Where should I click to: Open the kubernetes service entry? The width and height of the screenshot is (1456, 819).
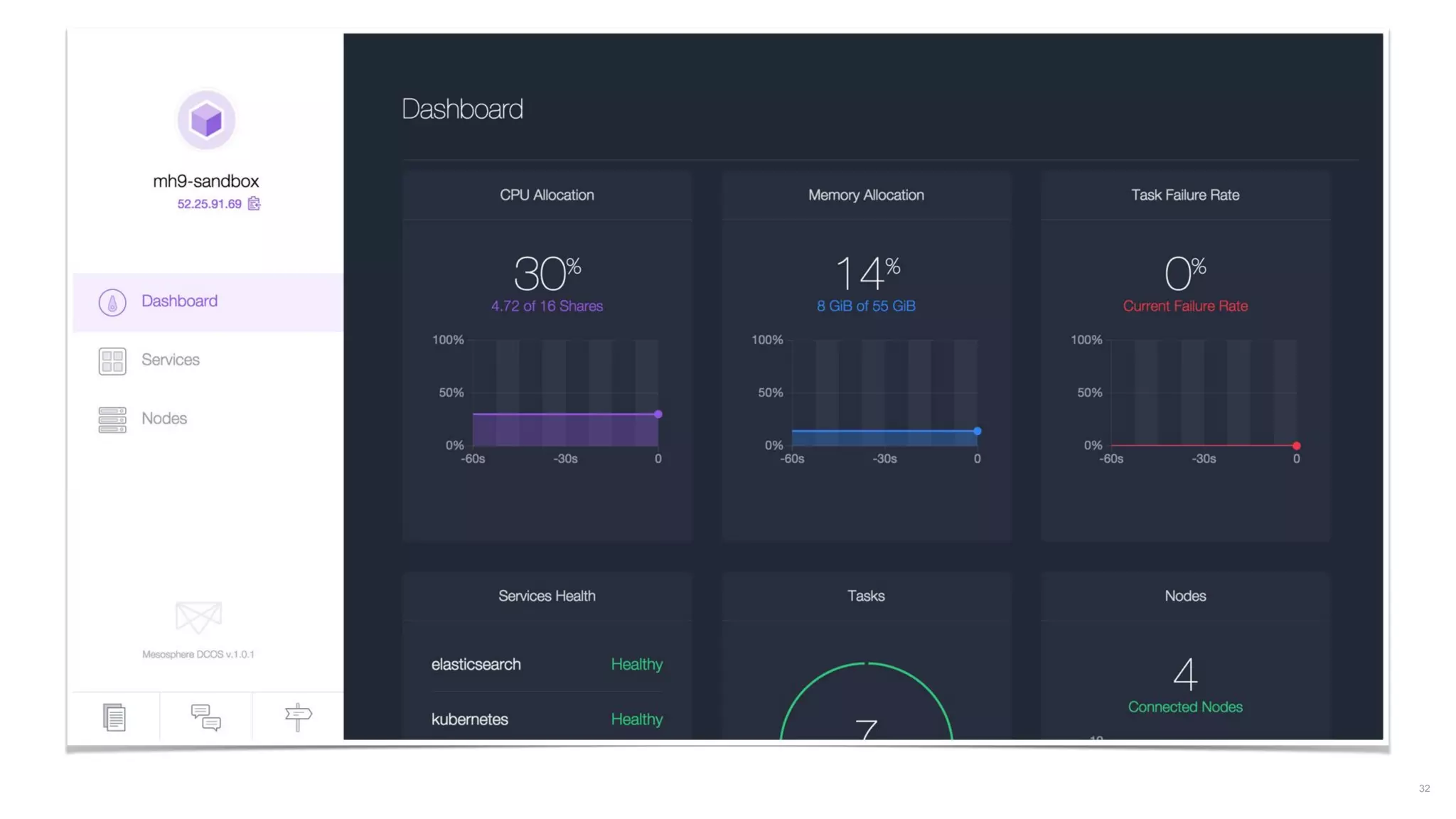(469, 719)
